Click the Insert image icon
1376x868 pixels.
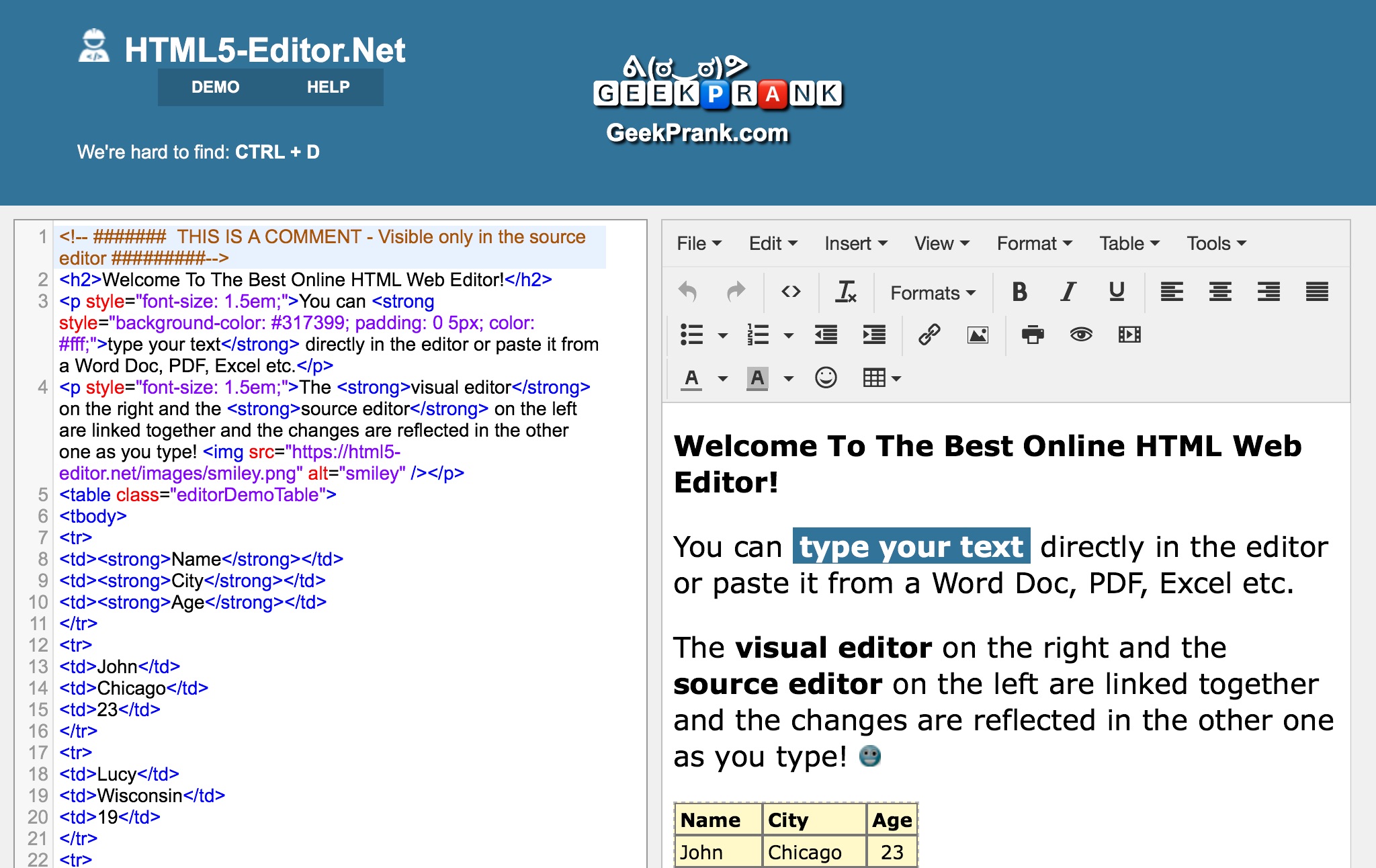[x=978, y=335]
